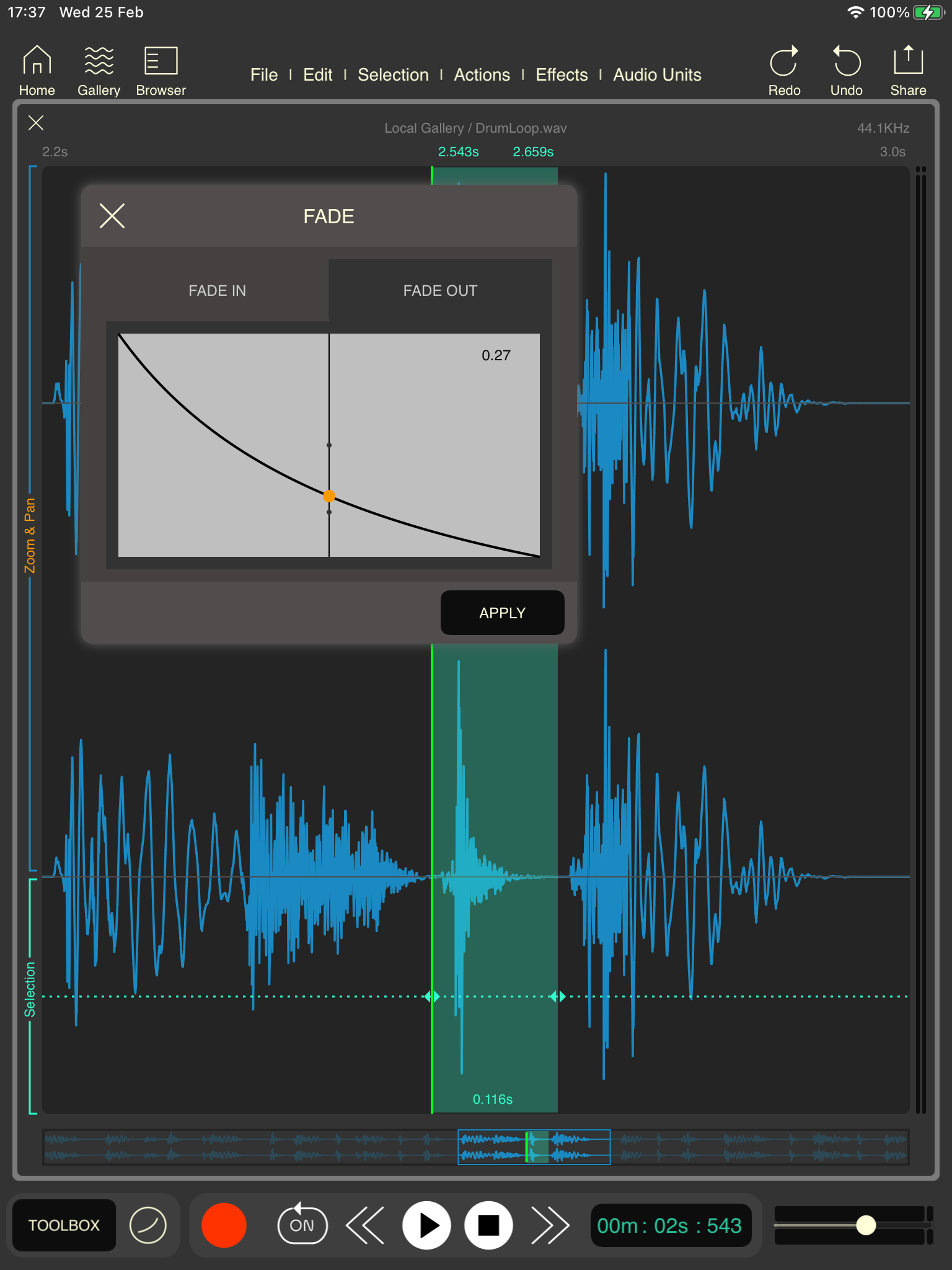Open the Edit menu
Image resolution: width=952 pixels, height=1270 pixels.
click(318, 75)
